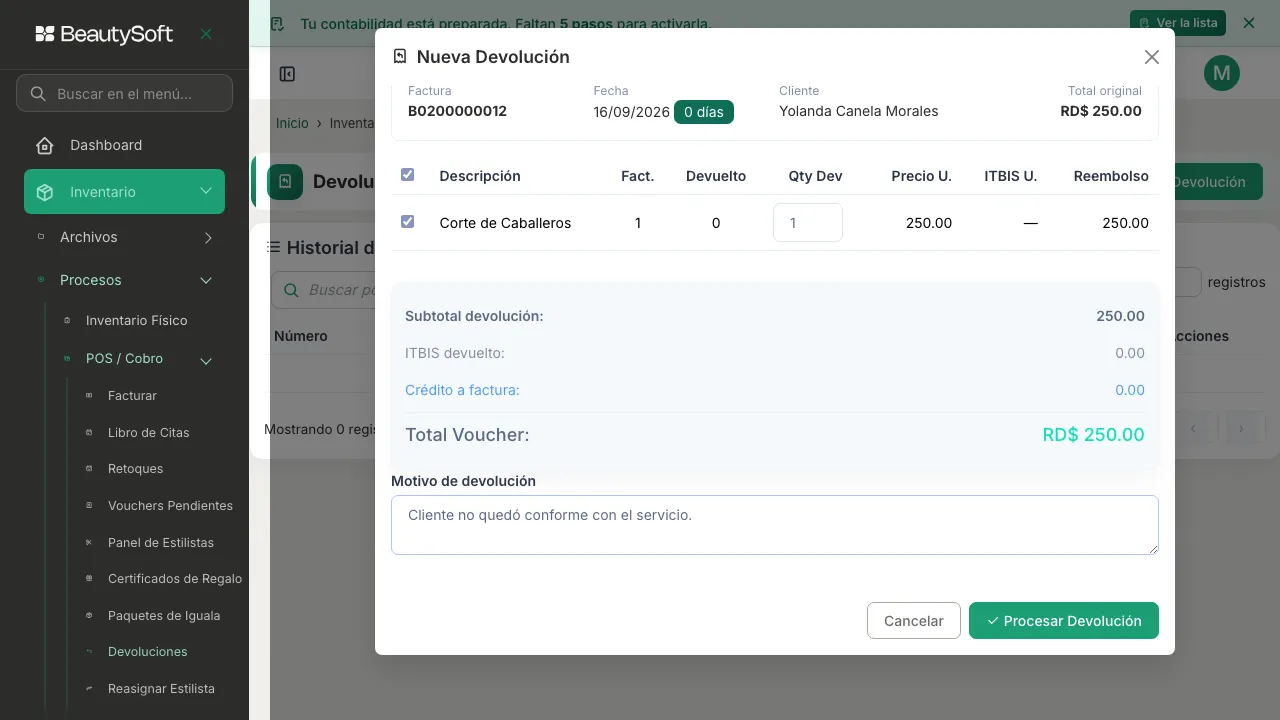Expand the Archivos submenu arrow
The image size is (1280, 720).
(x=208, y=237)
